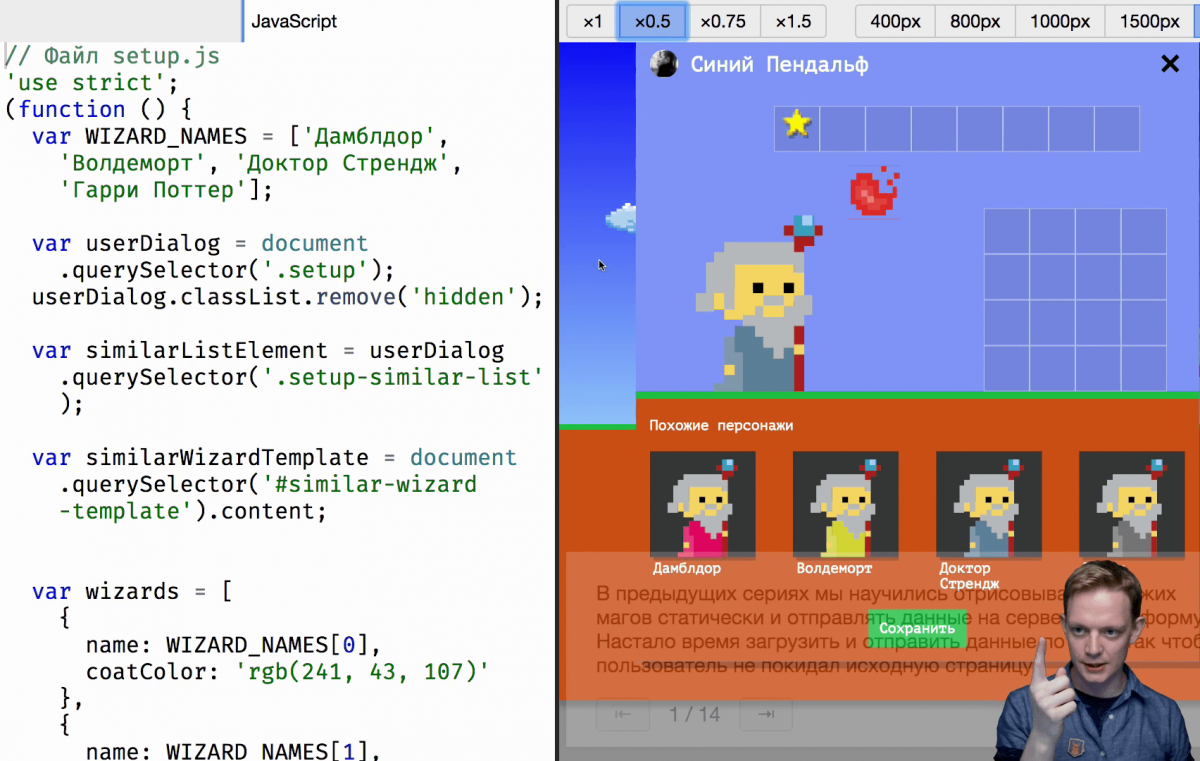Click the var similarListElement code line
The image size is (1200, 761).
pos(268,351)
